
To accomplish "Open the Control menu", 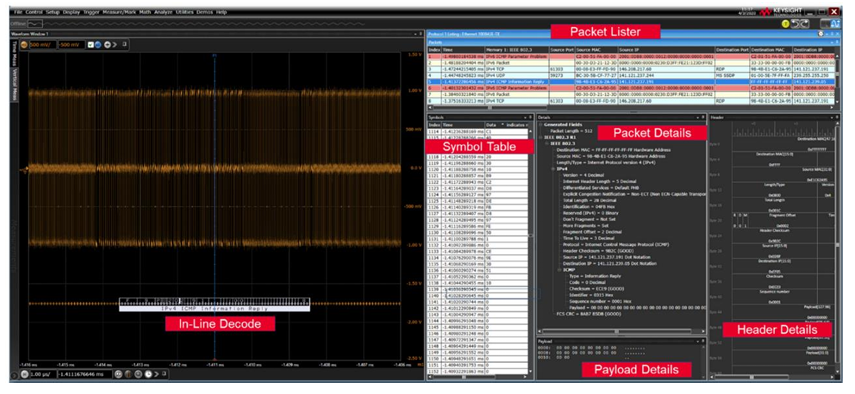I will pyautogui.click(x=34, y=11).
